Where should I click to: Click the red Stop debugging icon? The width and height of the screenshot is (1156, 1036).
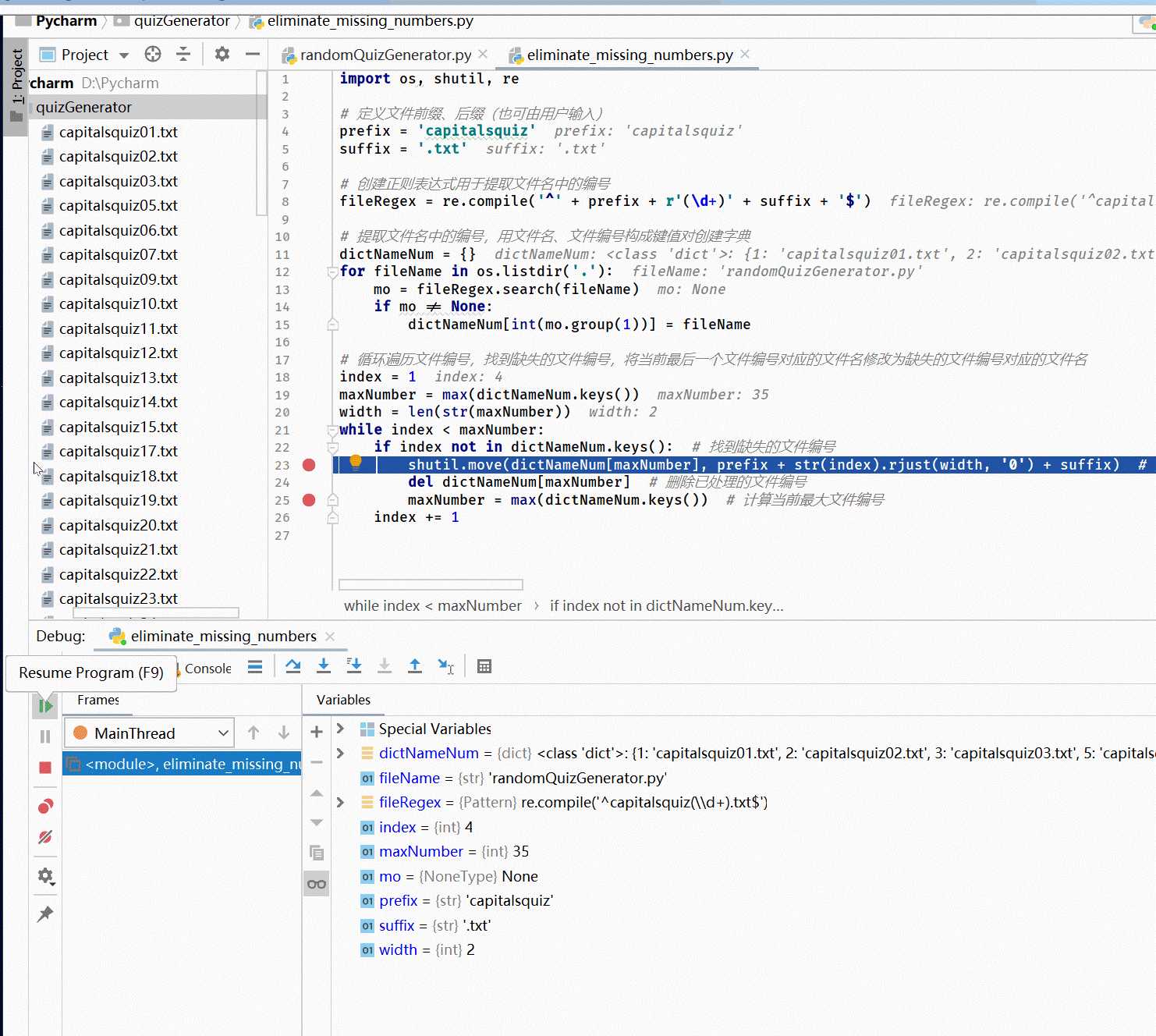pos(45,768)
